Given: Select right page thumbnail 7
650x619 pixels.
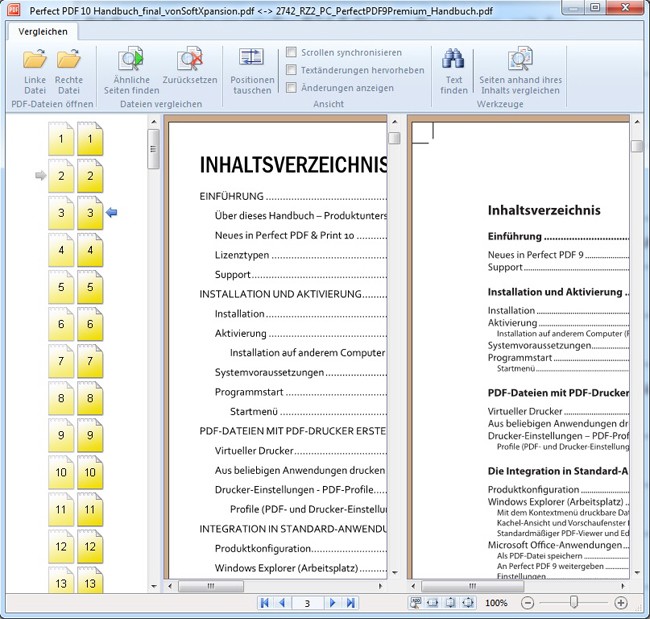Looking at the screenshot, I should [x=90, y=361].
